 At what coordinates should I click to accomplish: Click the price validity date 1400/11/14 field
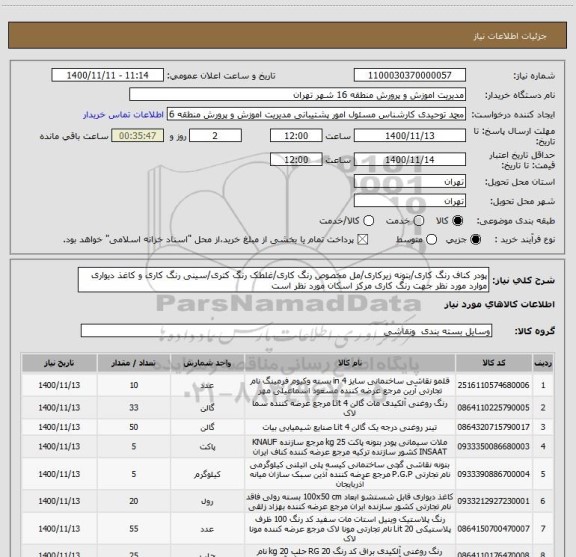click(410, 159)
